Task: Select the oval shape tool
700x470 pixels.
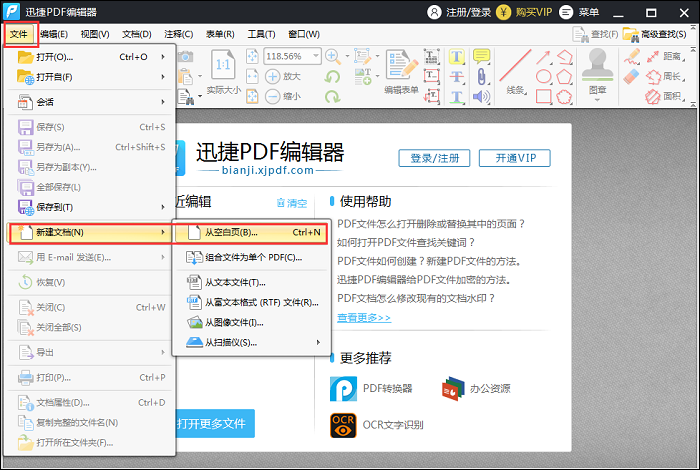Action: (x=543, y=76)
